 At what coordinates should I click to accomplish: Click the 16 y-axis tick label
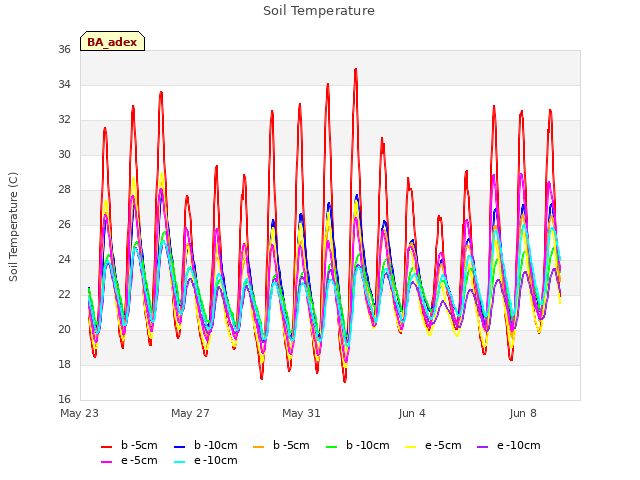click(x=64, y=400)
